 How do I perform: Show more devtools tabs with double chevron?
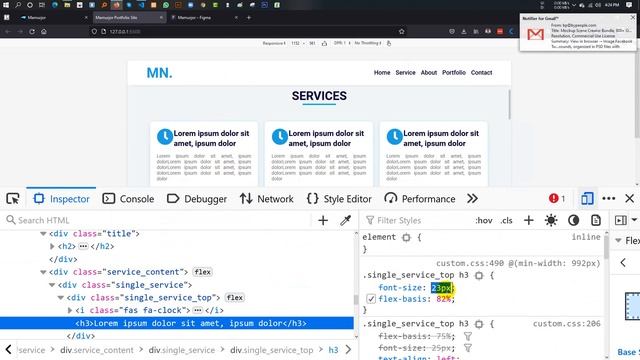click(472, 199)
